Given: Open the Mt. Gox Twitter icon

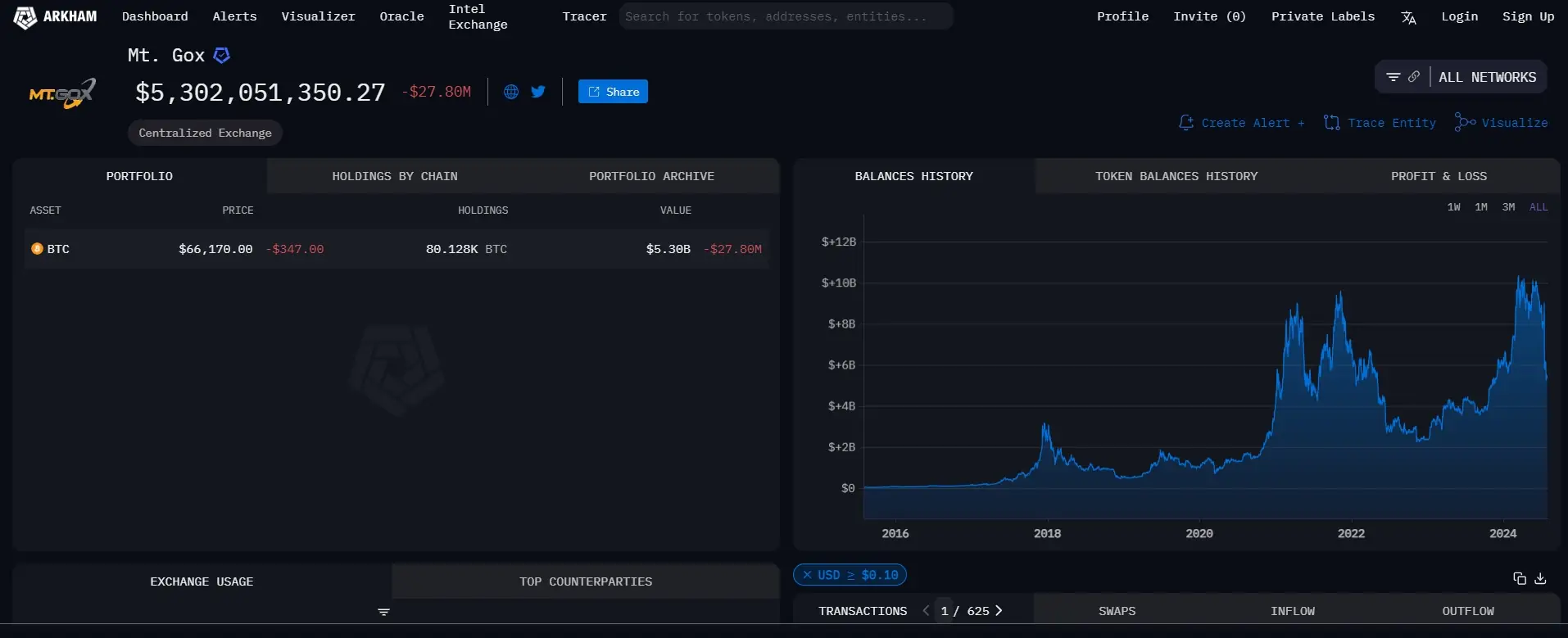Looking at the screenshot, I should click(x=538, y=92).
